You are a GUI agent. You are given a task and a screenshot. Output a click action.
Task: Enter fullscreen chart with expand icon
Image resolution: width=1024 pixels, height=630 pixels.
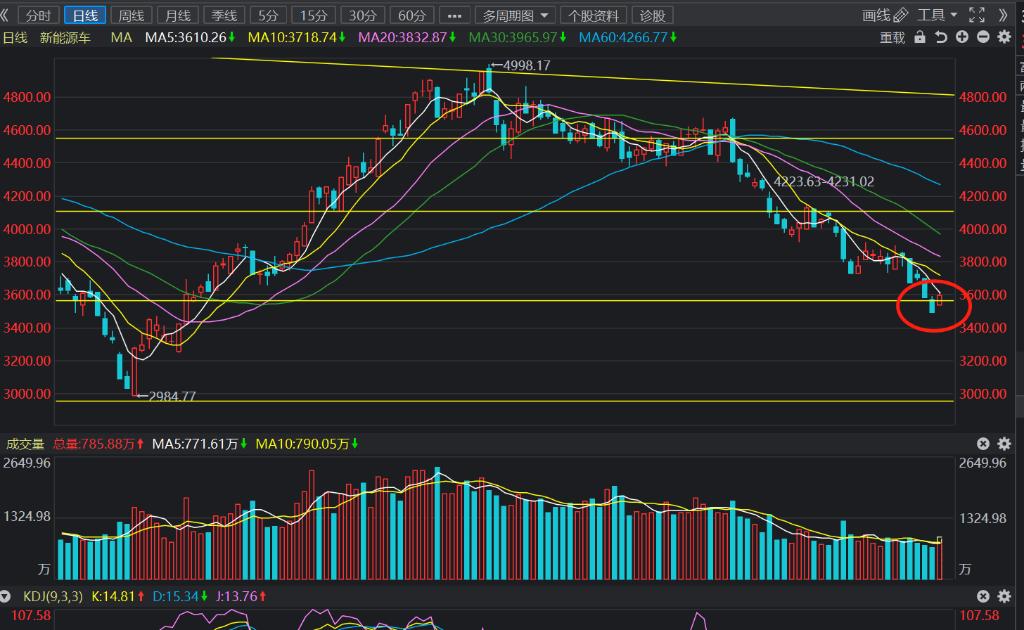point(976,15)
